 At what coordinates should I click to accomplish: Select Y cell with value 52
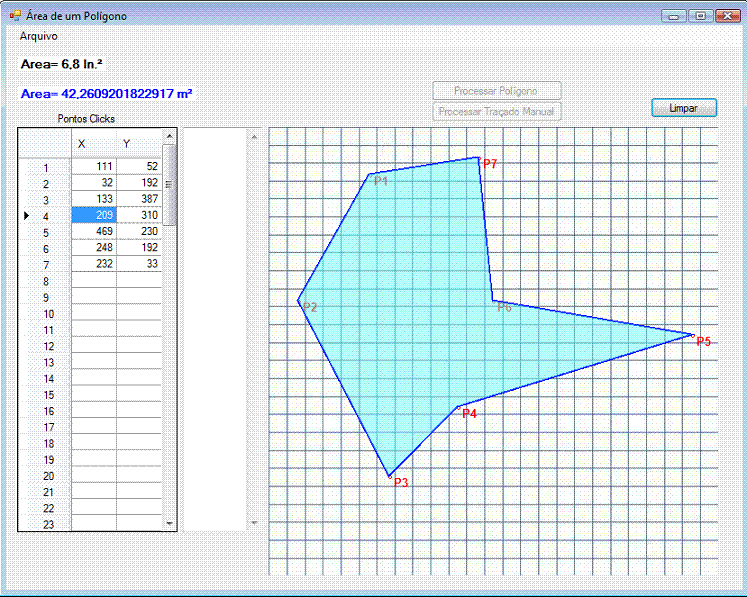pos(139,166)
